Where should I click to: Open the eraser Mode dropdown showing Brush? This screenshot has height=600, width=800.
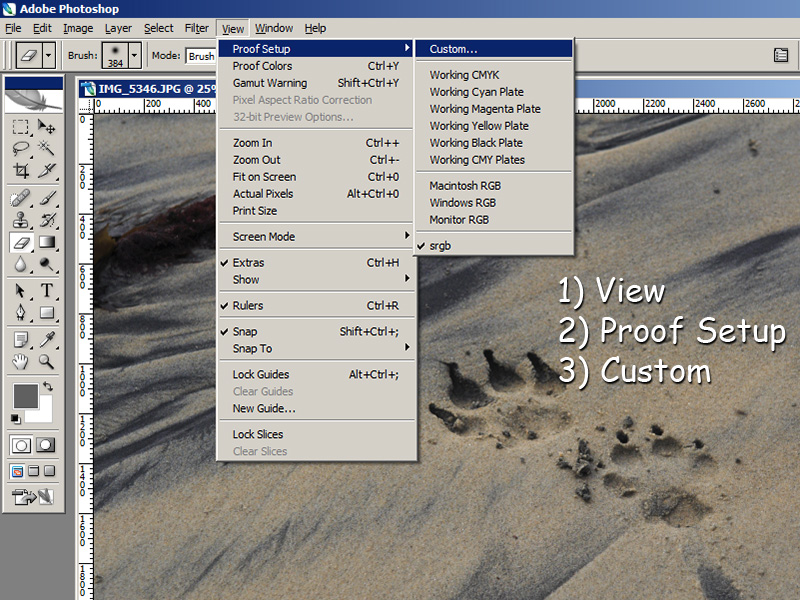201,56
